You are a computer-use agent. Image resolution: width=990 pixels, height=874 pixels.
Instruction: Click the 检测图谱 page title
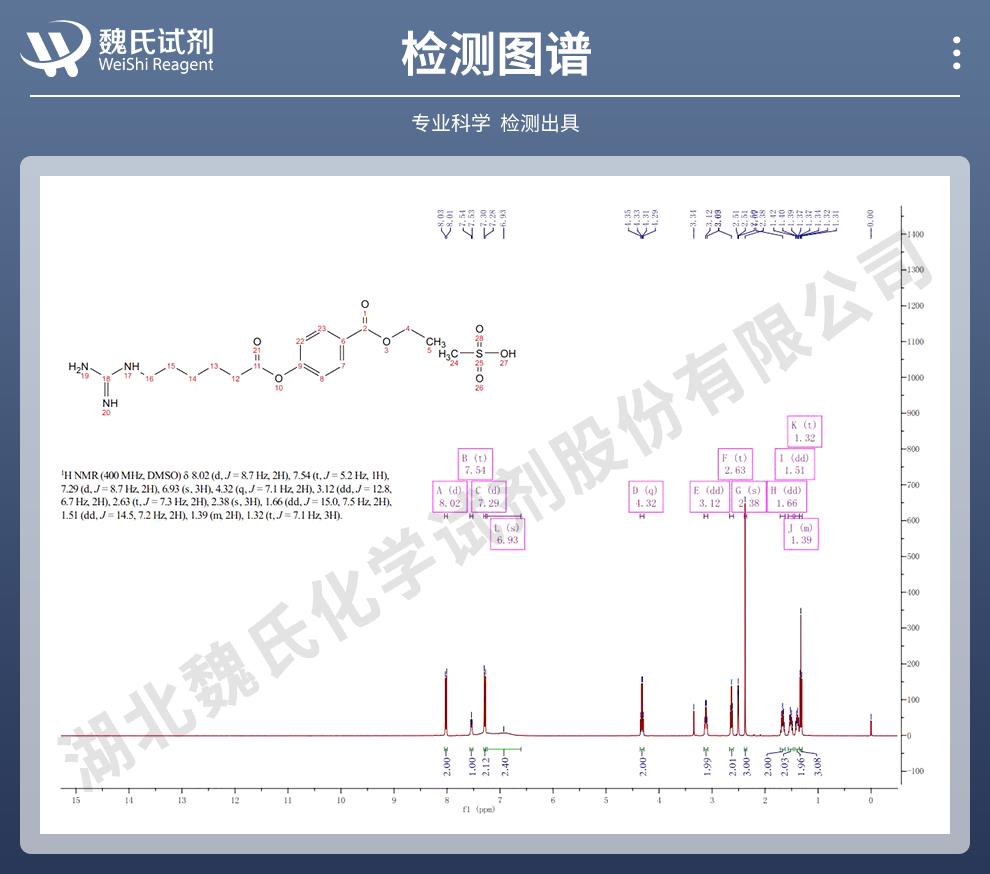click(x=495, y=53)
